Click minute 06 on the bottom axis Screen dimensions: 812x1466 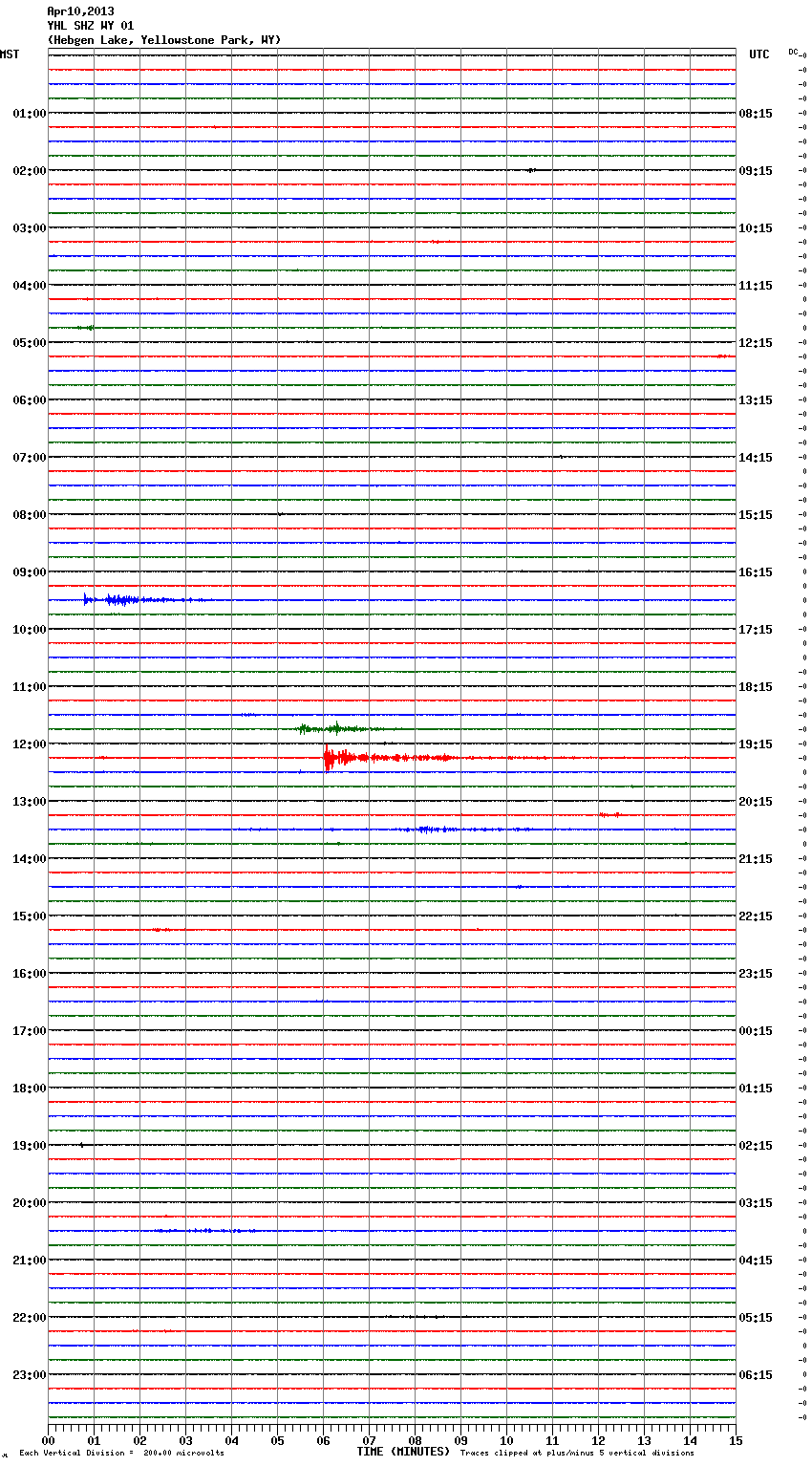pos(323,1440)
